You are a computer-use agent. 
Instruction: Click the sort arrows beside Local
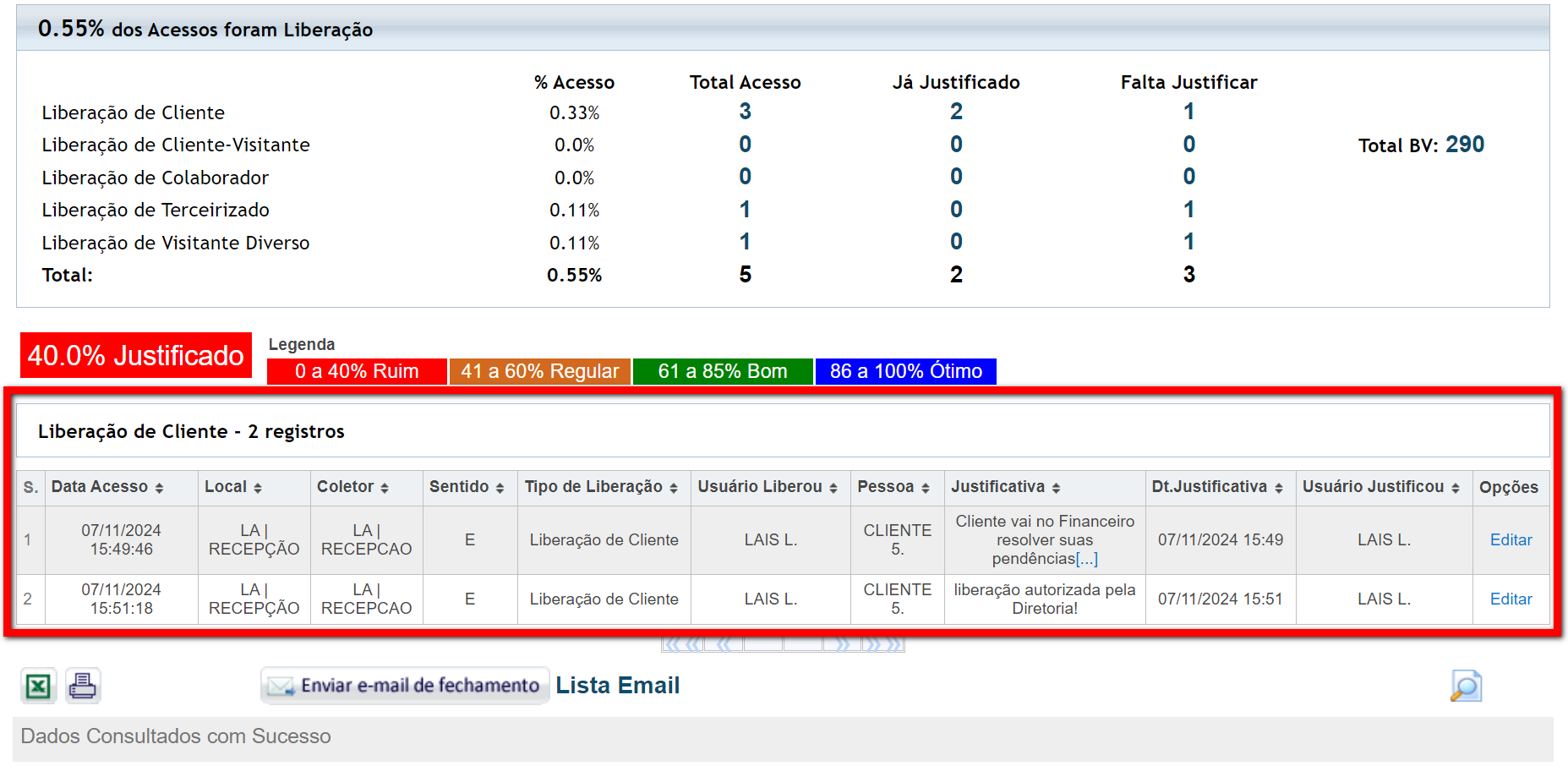[x=258, y=488]
